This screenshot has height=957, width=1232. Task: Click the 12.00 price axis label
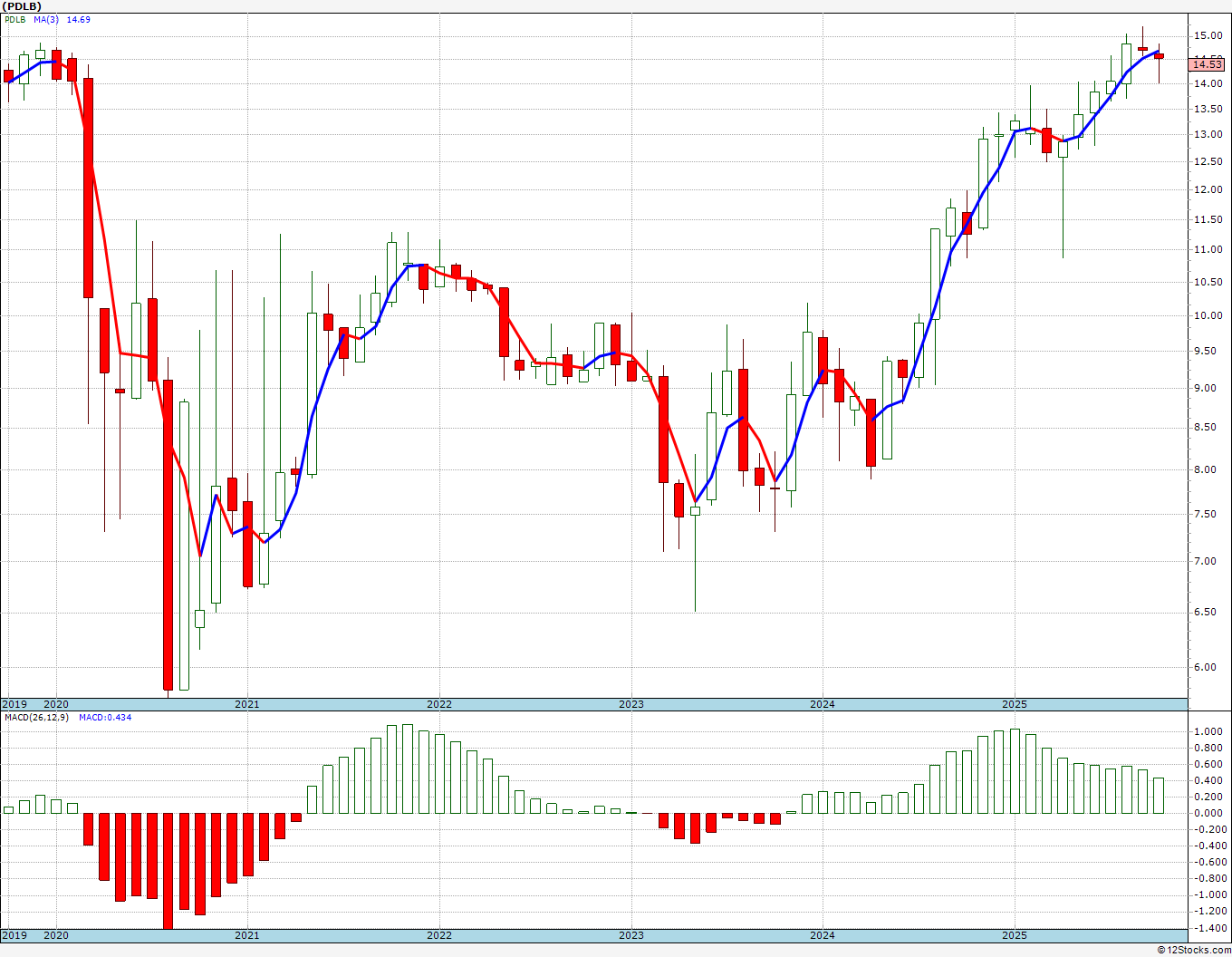click(x=1208, y=190)
